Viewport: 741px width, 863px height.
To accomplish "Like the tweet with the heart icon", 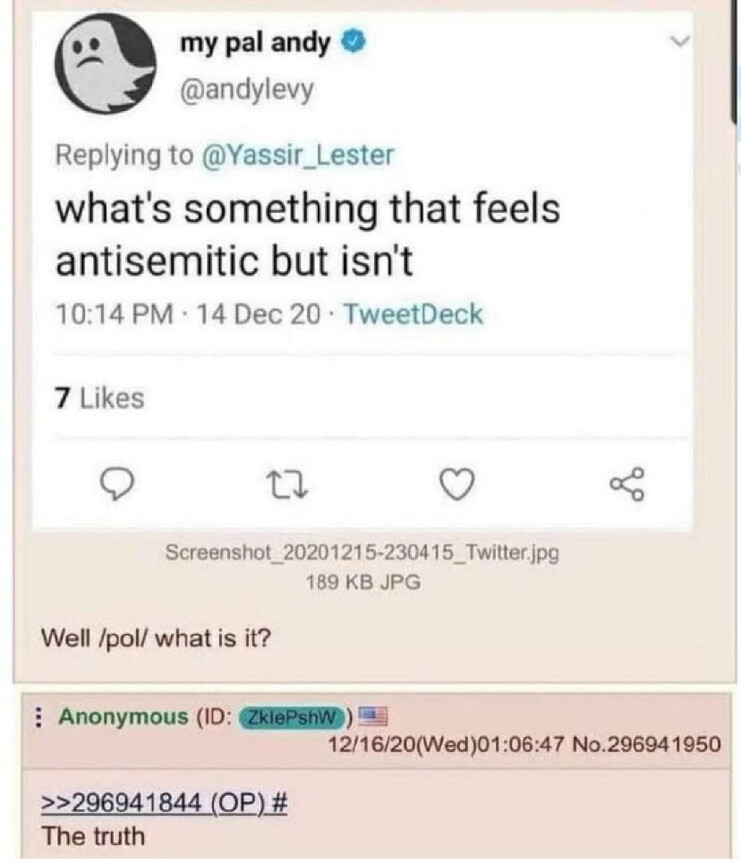I will [456, 485].
